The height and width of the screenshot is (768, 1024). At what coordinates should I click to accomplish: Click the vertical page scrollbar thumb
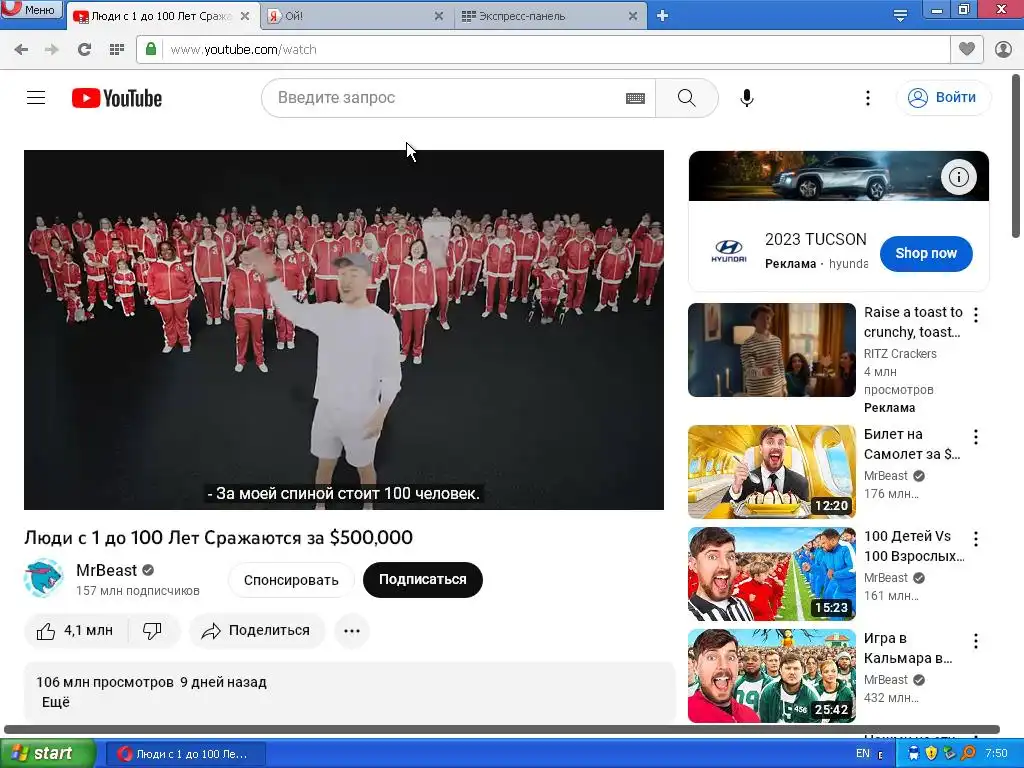(x=1017, y=157)
